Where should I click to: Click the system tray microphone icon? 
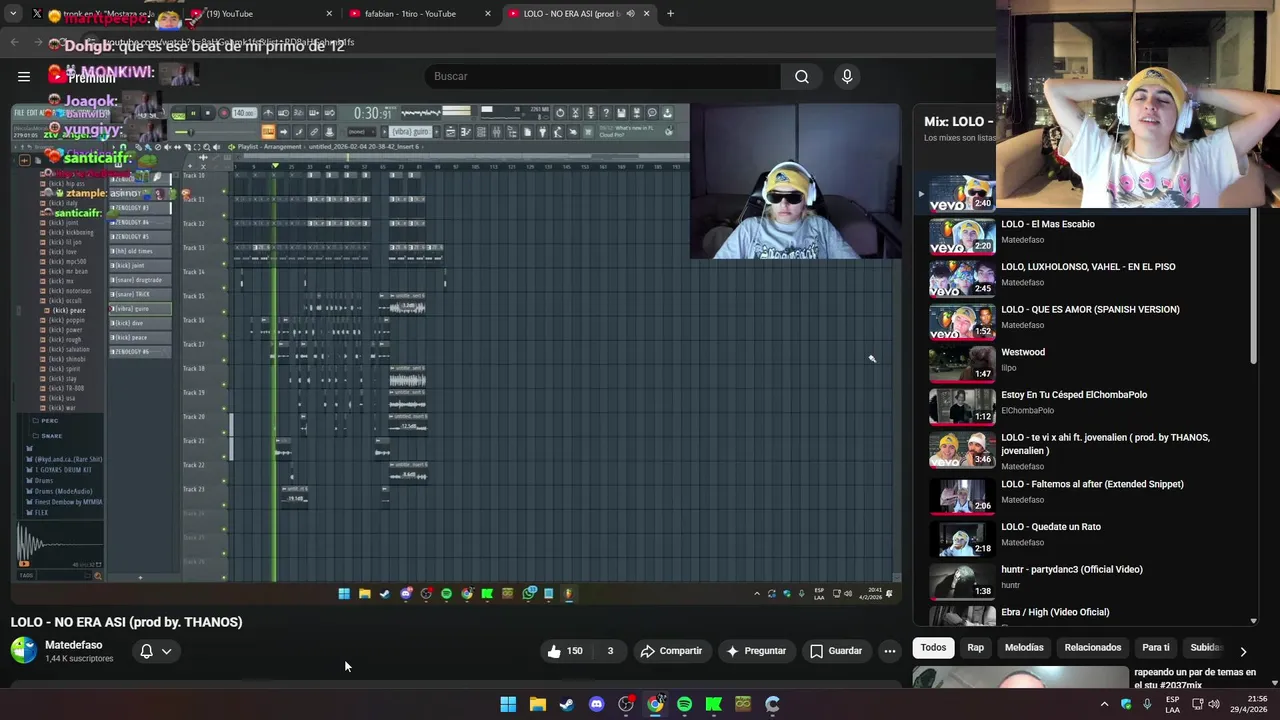(1146, 704)
